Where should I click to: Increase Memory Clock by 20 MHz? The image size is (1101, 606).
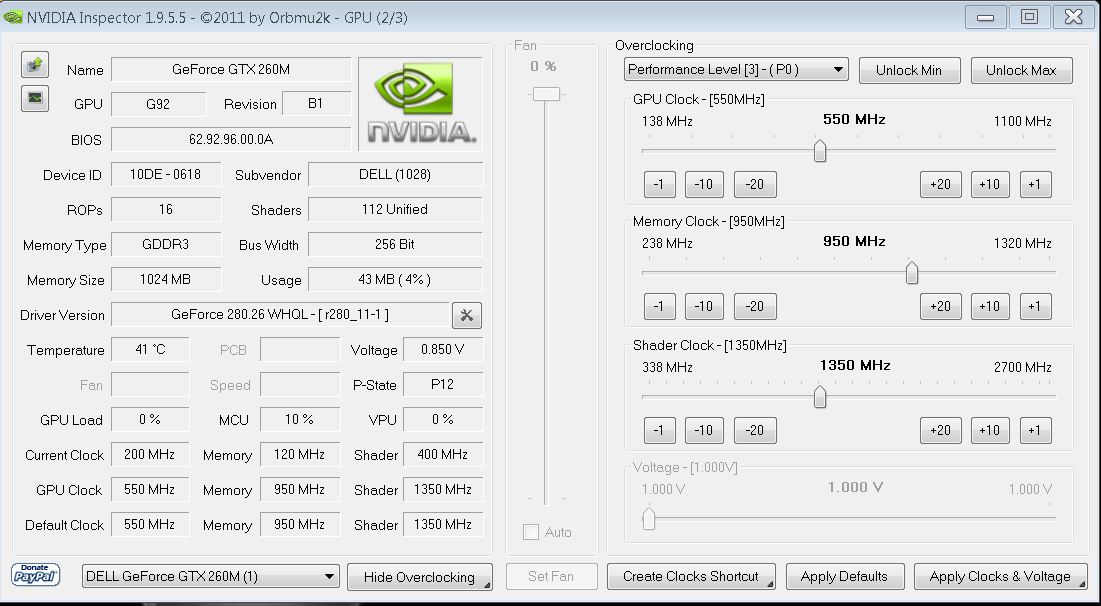pos(940,306)
